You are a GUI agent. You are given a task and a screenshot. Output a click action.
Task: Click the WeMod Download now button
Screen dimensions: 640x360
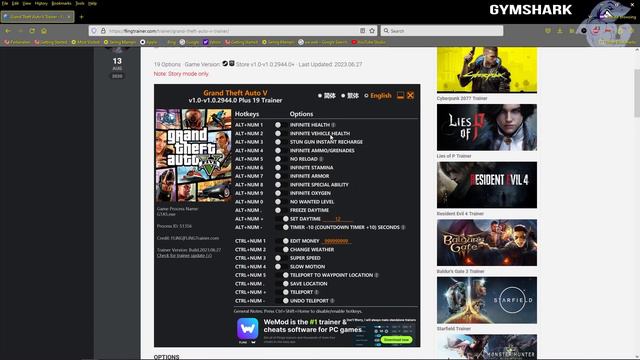pyautogui.click(x=396, y=340)
